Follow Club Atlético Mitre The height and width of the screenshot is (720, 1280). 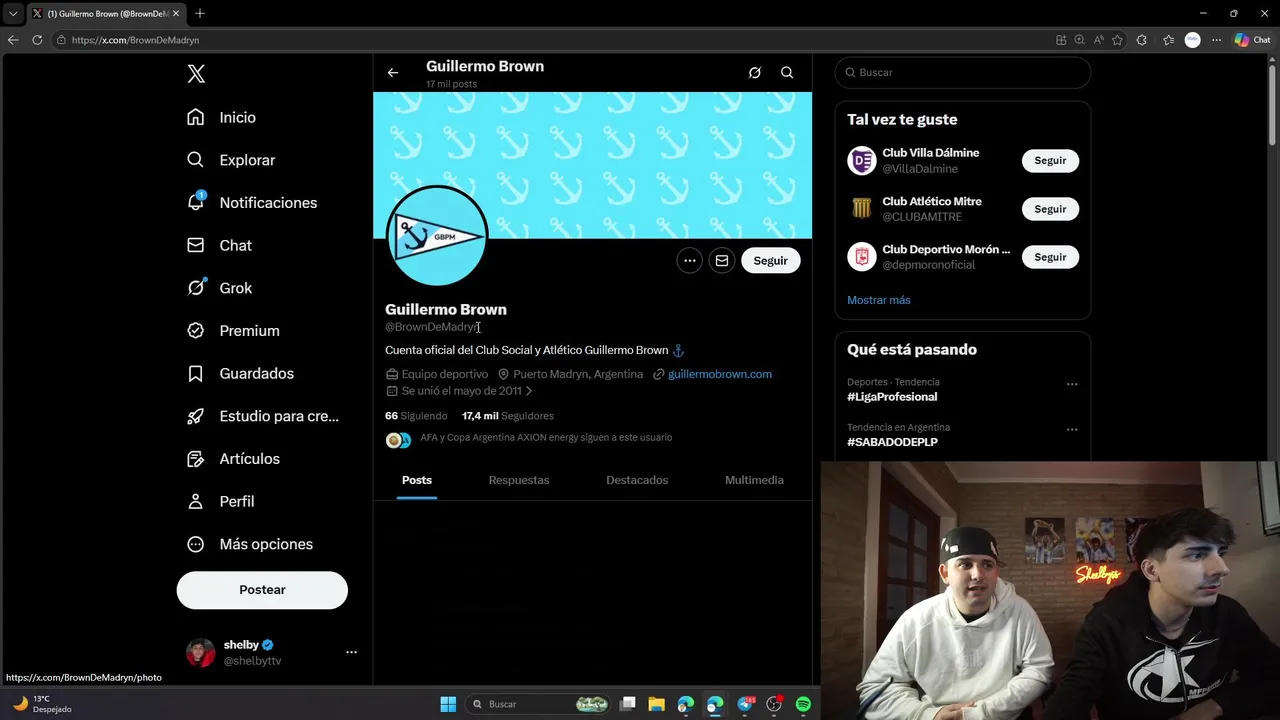[1050, 209]
